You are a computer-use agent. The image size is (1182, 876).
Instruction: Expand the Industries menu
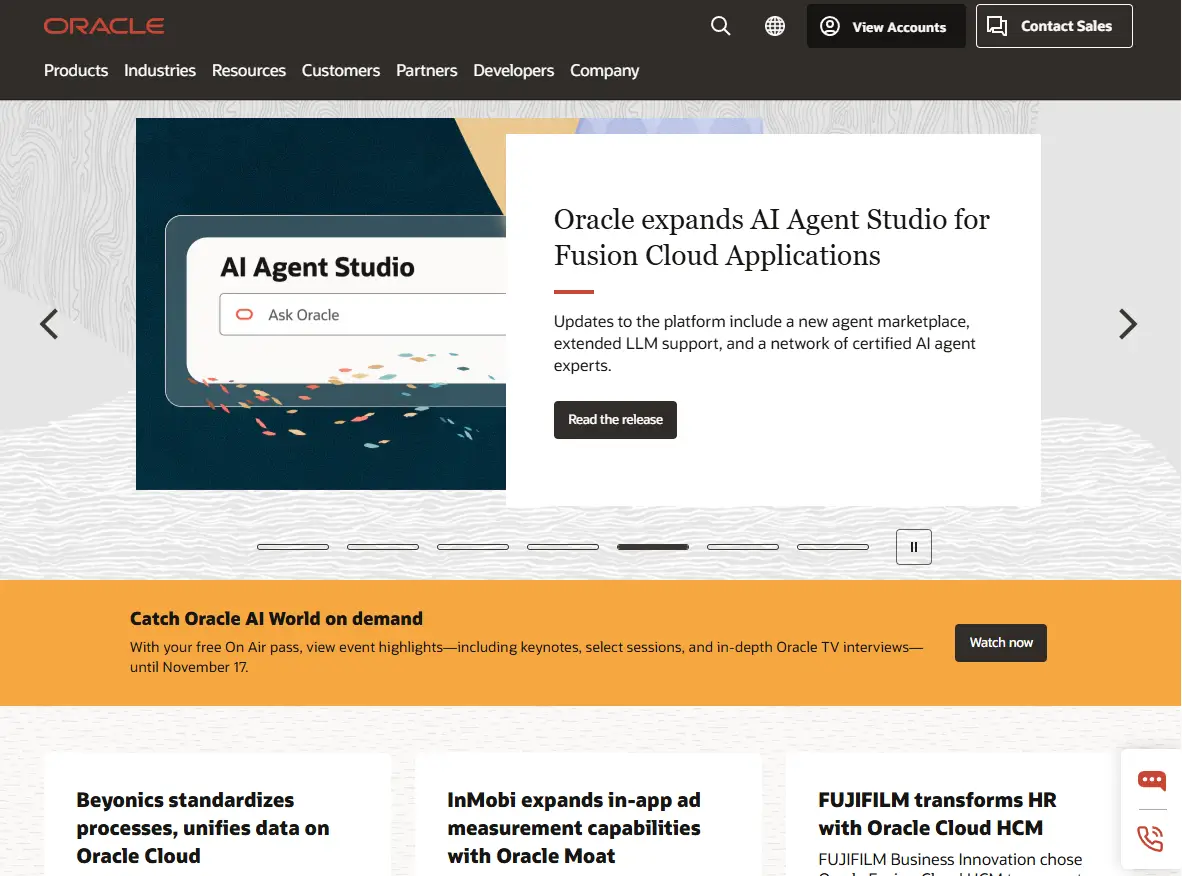point(160,70)
